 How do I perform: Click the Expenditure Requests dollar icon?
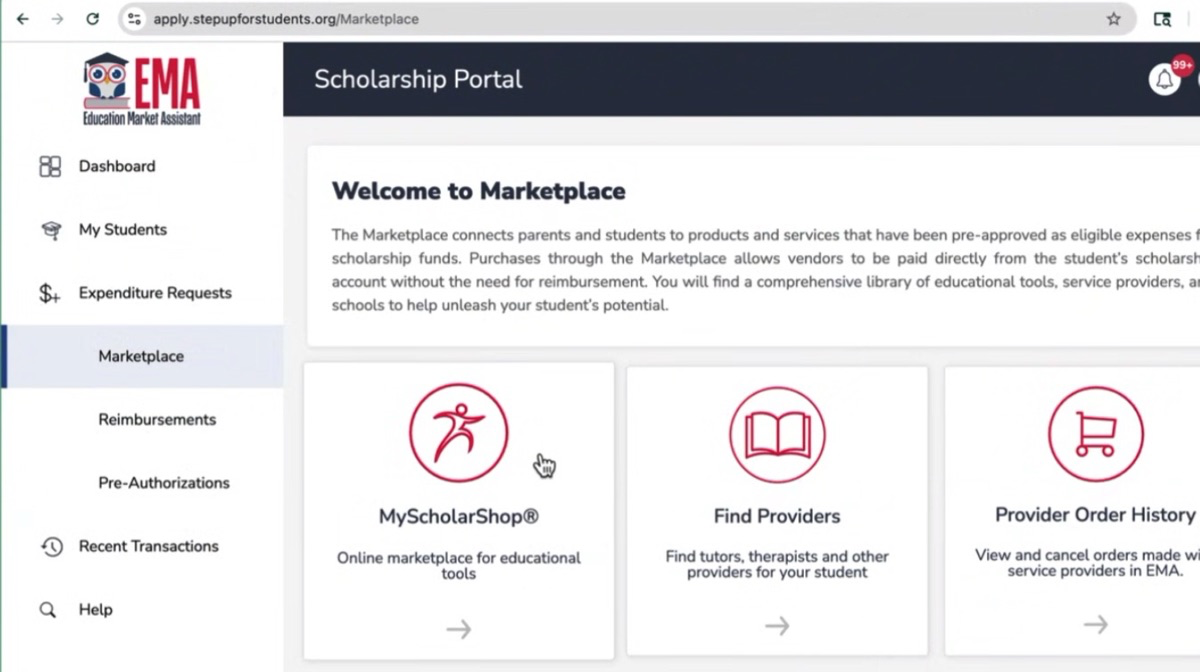coord(50,294)
